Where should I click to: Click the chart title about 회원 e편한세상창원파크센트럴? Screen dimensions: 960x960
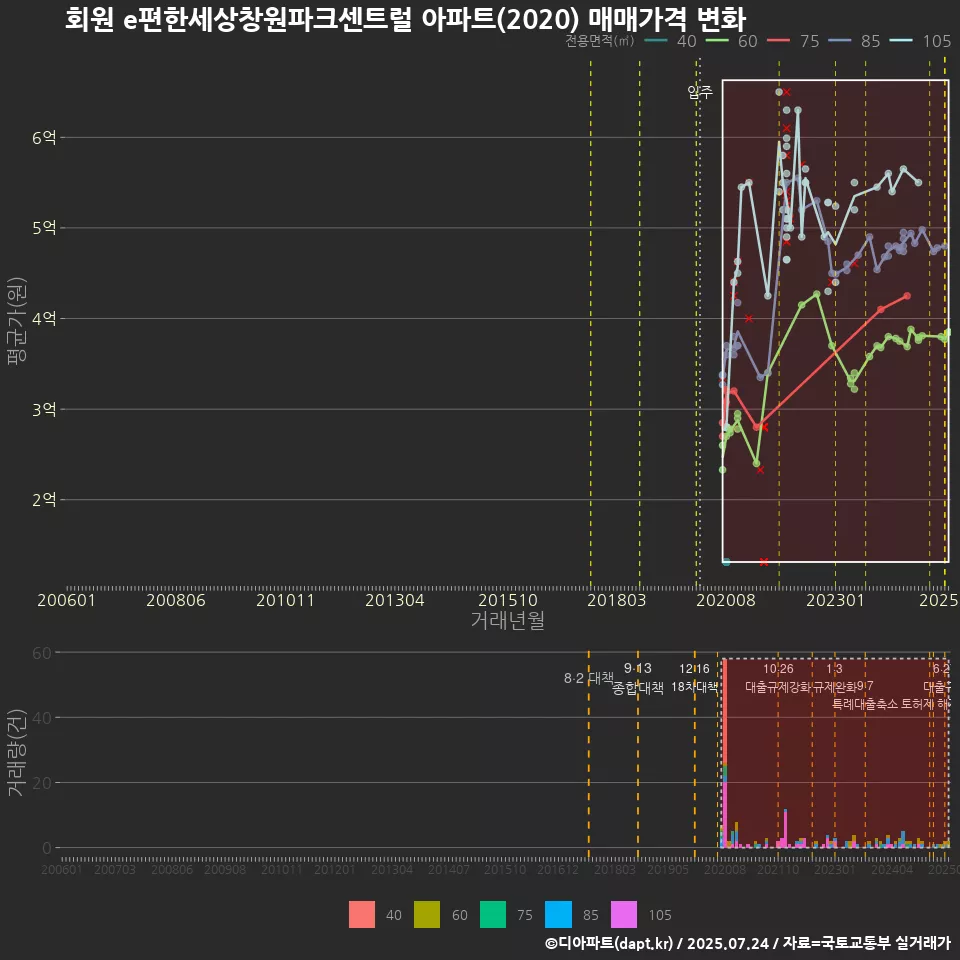coord(405,19)
